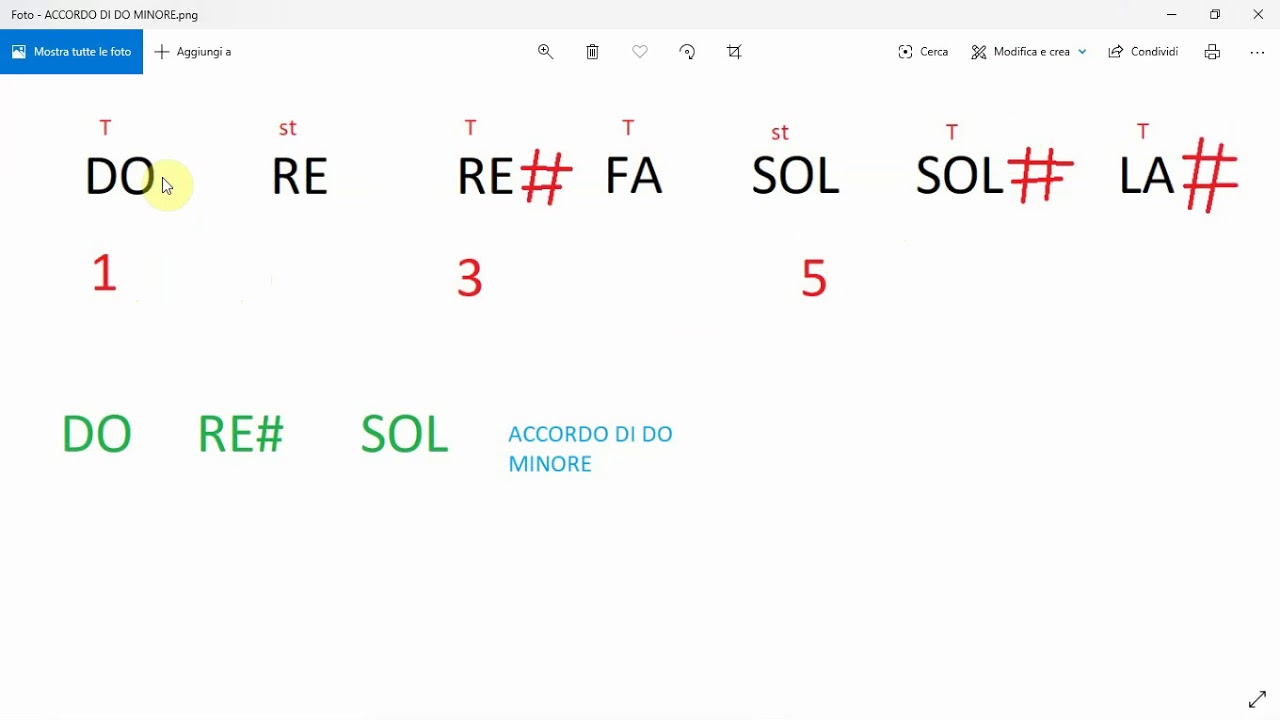
Task: Click the red number 3
Action: pyautogui.click(x=470, y=278)
